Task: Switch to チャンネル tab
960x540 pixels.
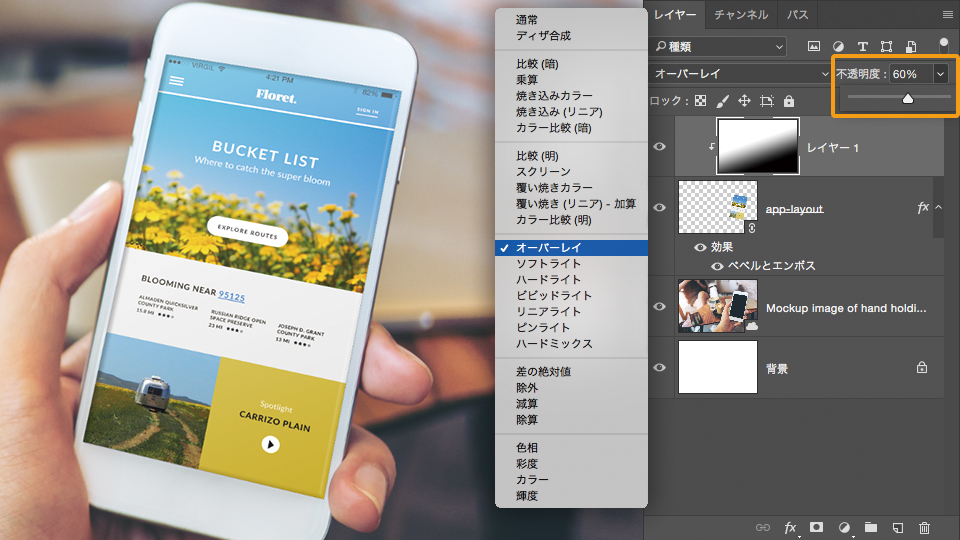Action: click(x=741, y=14)
